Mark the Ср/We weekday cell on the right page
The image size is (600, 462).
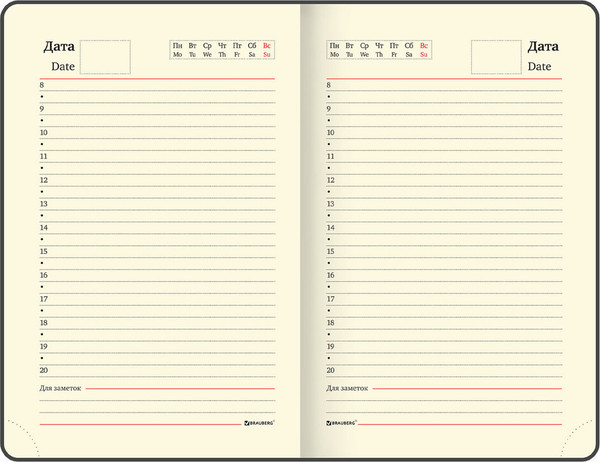point(364,50)
